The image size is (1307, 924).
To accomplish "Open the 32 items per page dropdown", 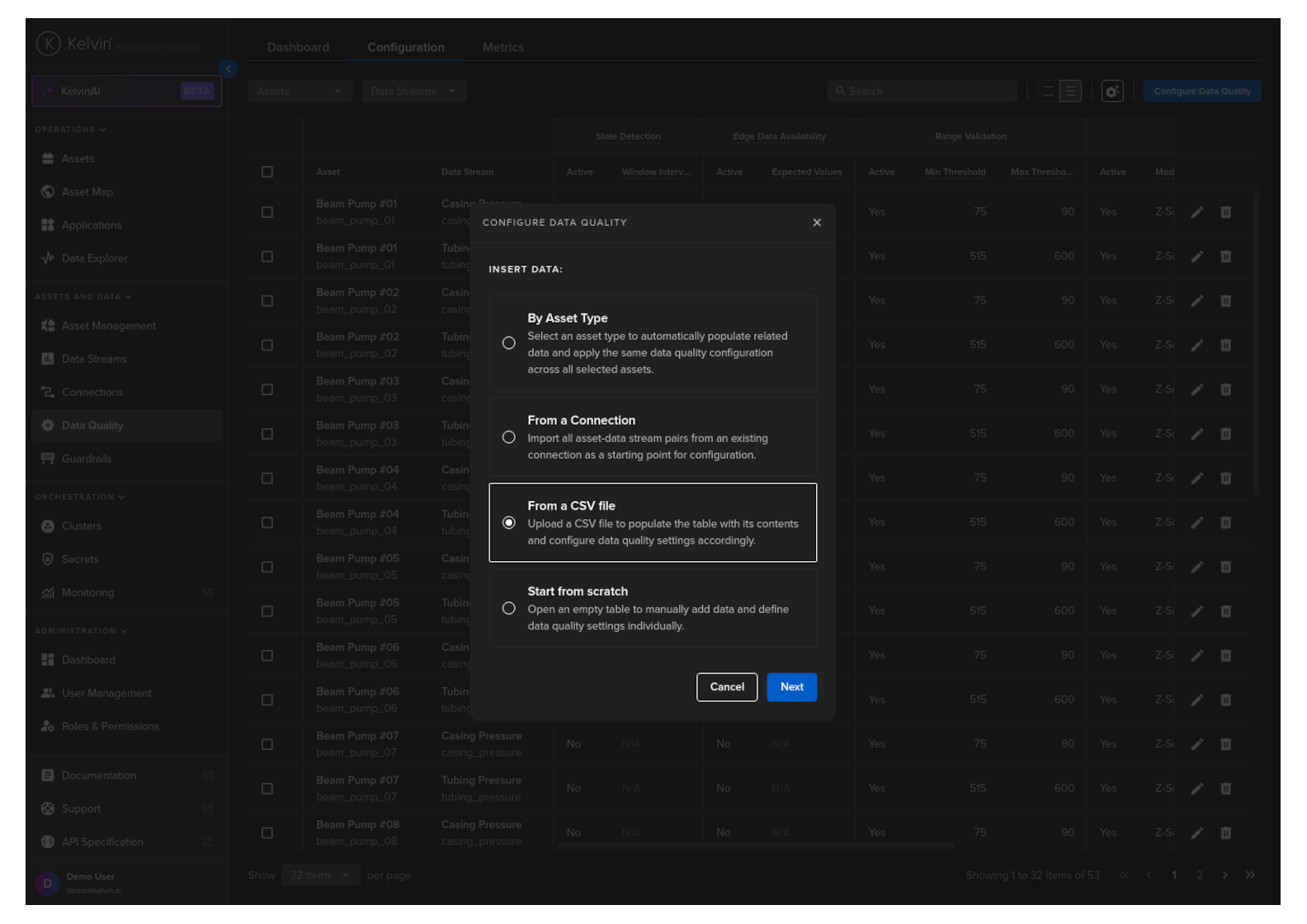I will (x=319, y=875).
